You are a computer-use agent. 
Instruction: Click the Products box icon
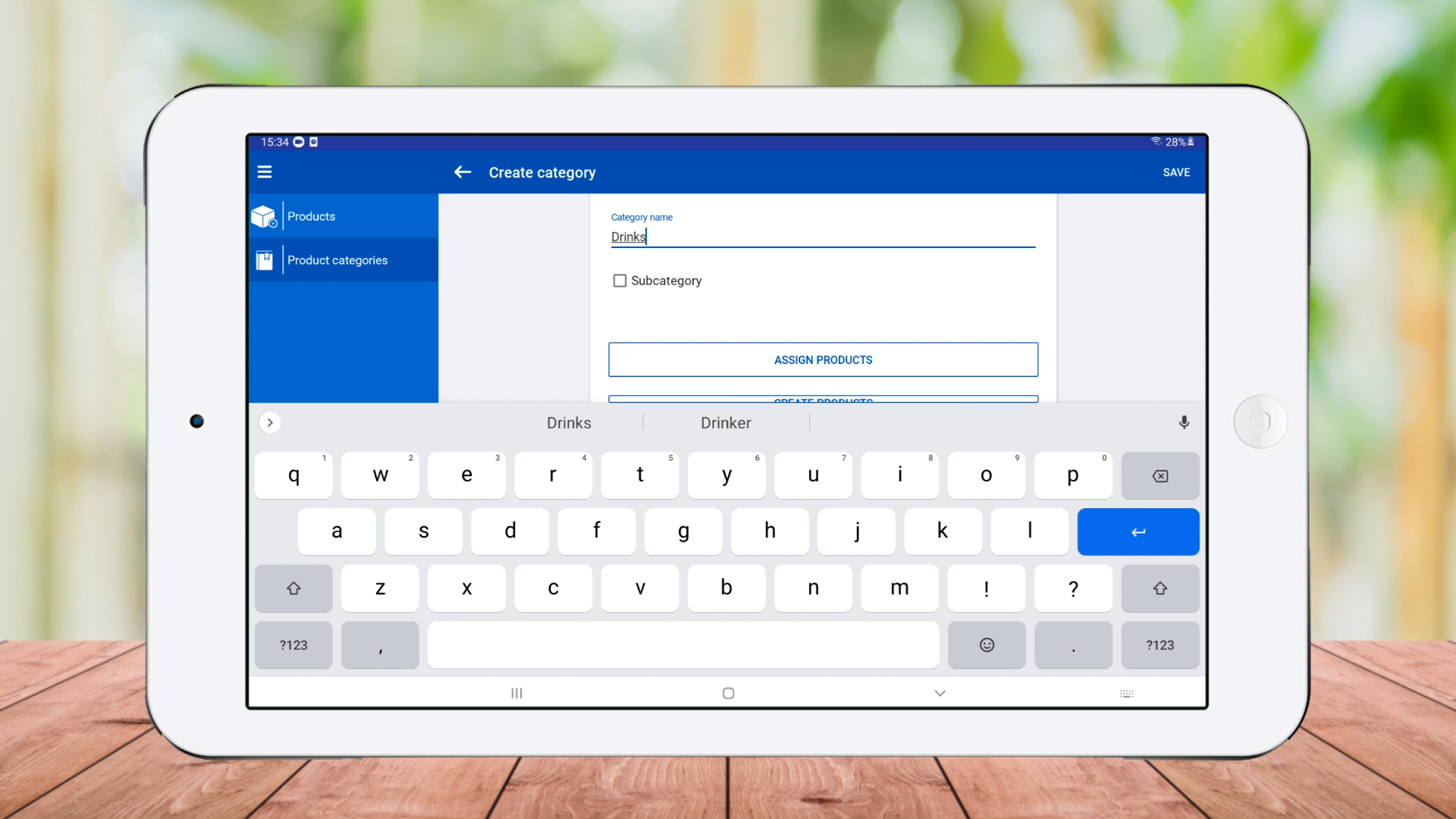click(264, 217)
